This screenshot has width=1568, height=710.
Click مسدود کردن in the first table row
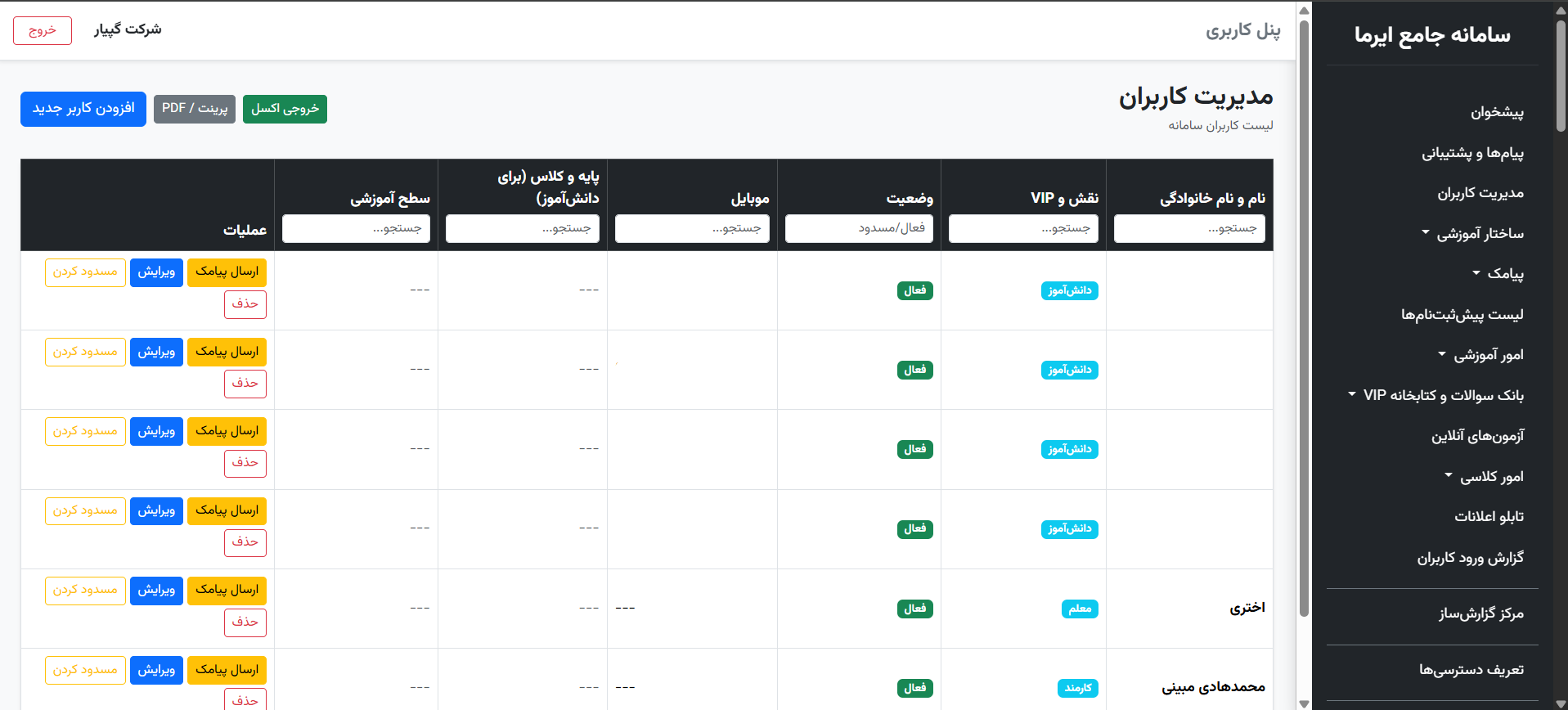(85, 272)
